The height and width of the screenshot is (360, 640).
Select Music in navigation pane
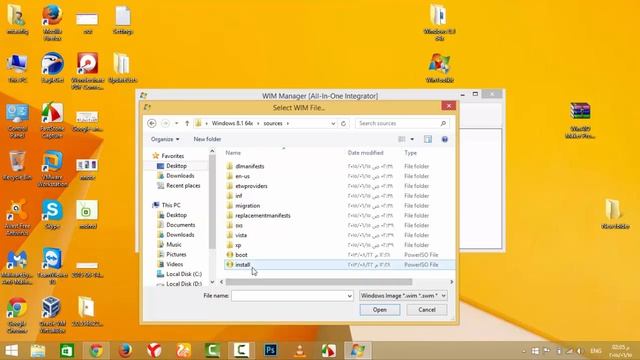[x=173, y=244]
